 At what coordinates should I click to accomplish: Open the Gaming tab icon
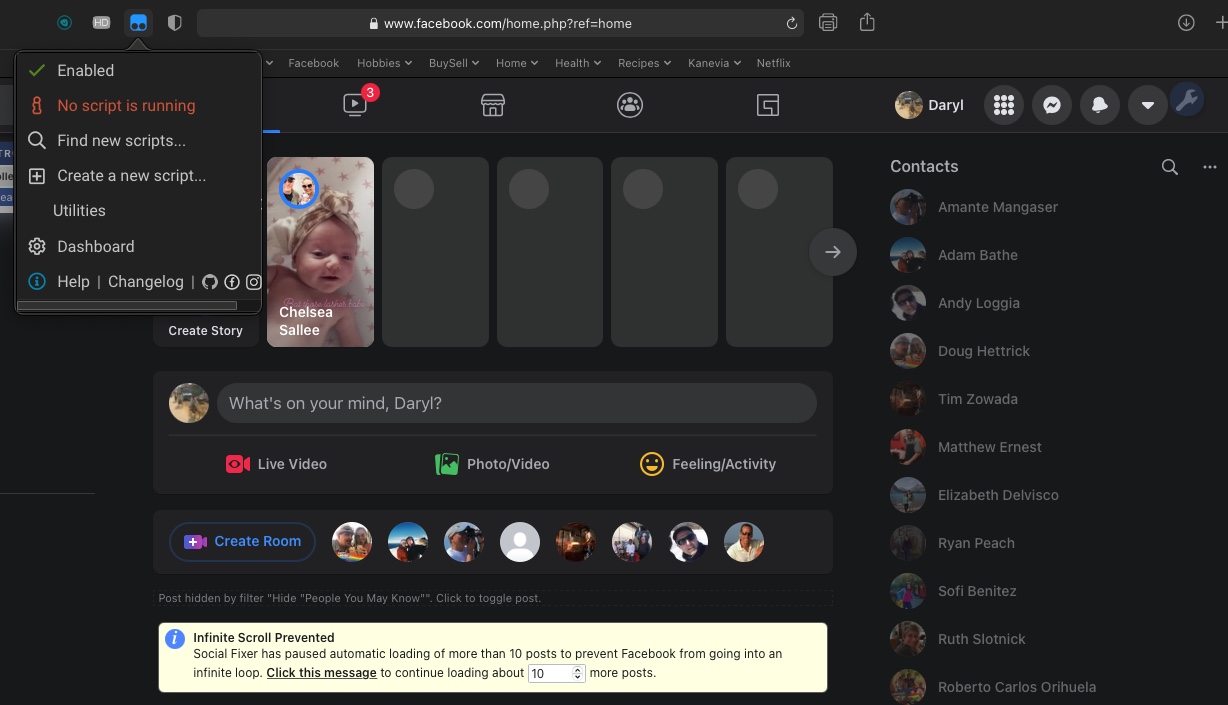click(767, 105)
